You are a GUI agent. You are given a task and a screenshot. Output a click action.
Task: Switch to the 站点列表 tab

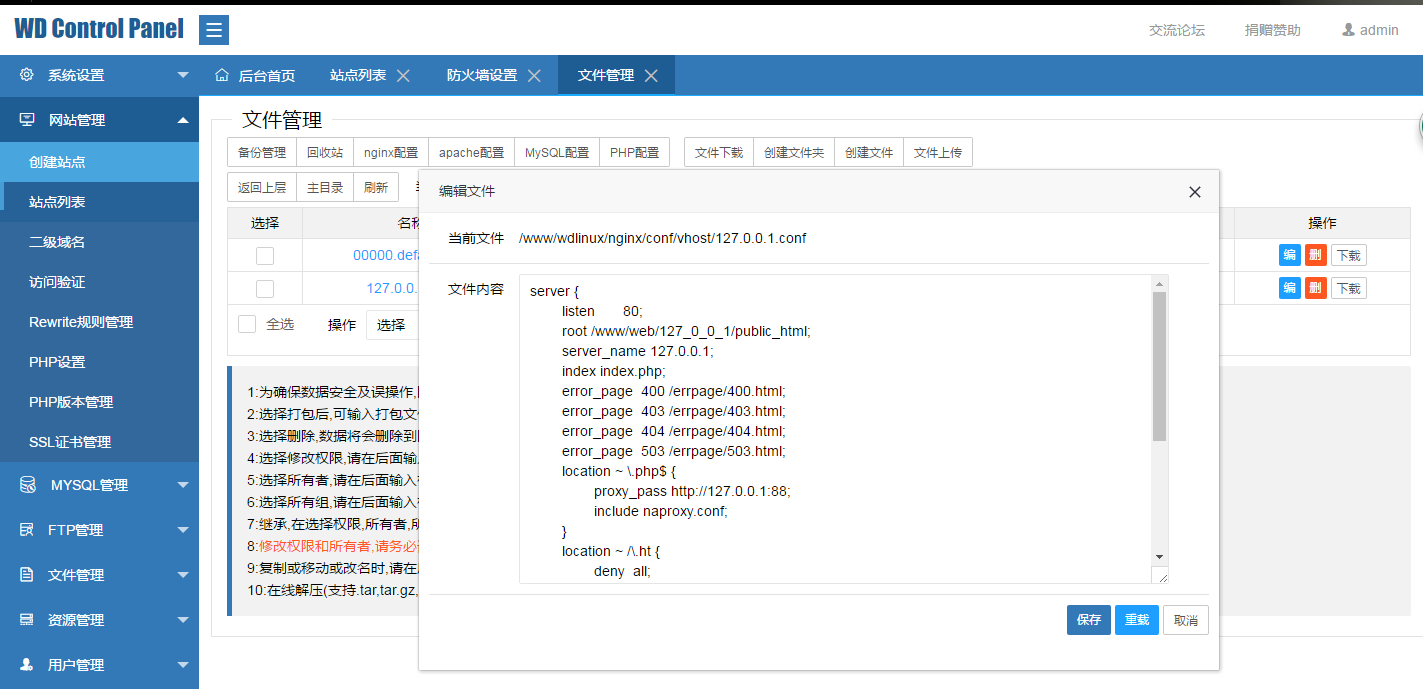tap(360, 74)
